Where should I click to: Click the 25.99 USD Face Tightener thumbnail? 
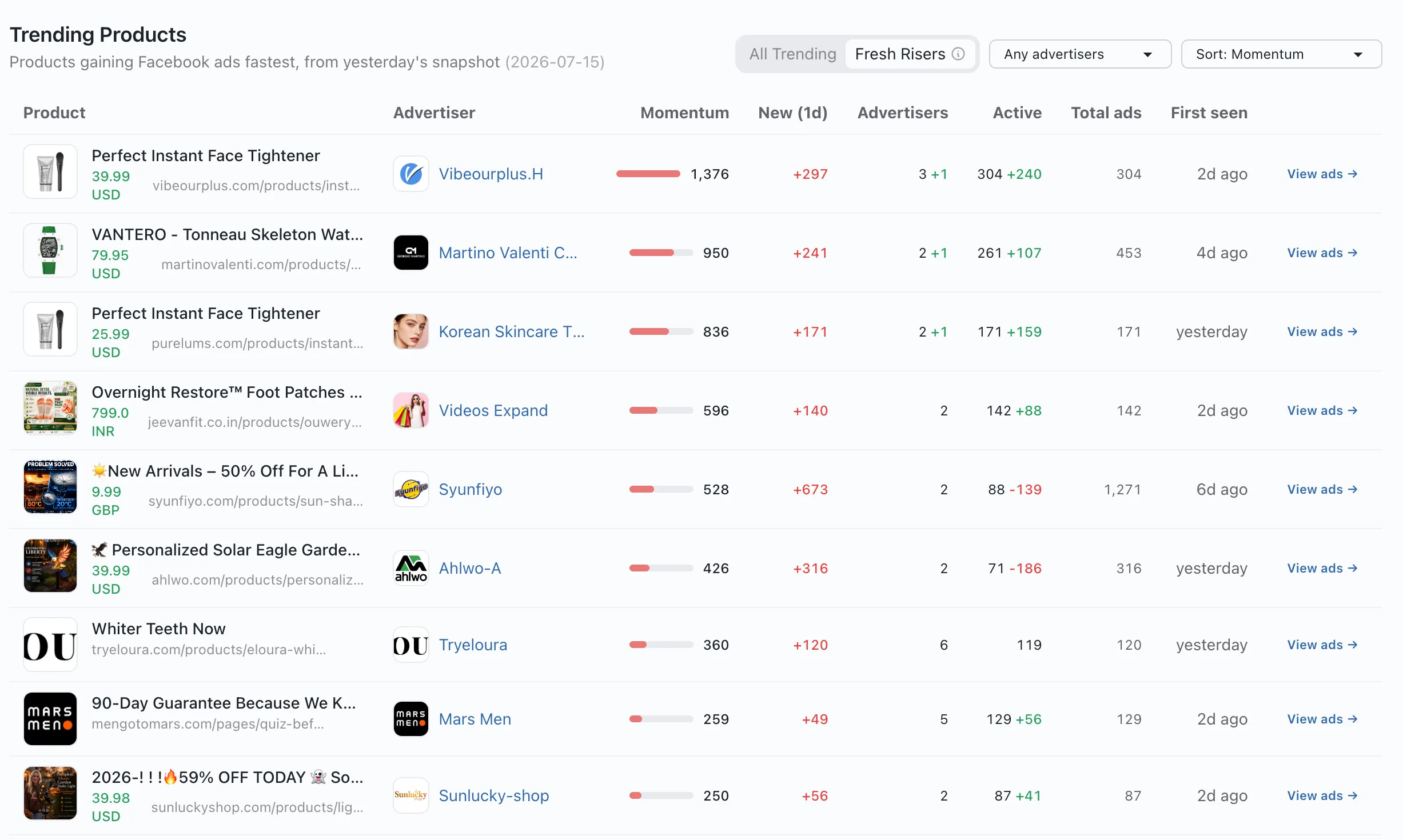50,329
